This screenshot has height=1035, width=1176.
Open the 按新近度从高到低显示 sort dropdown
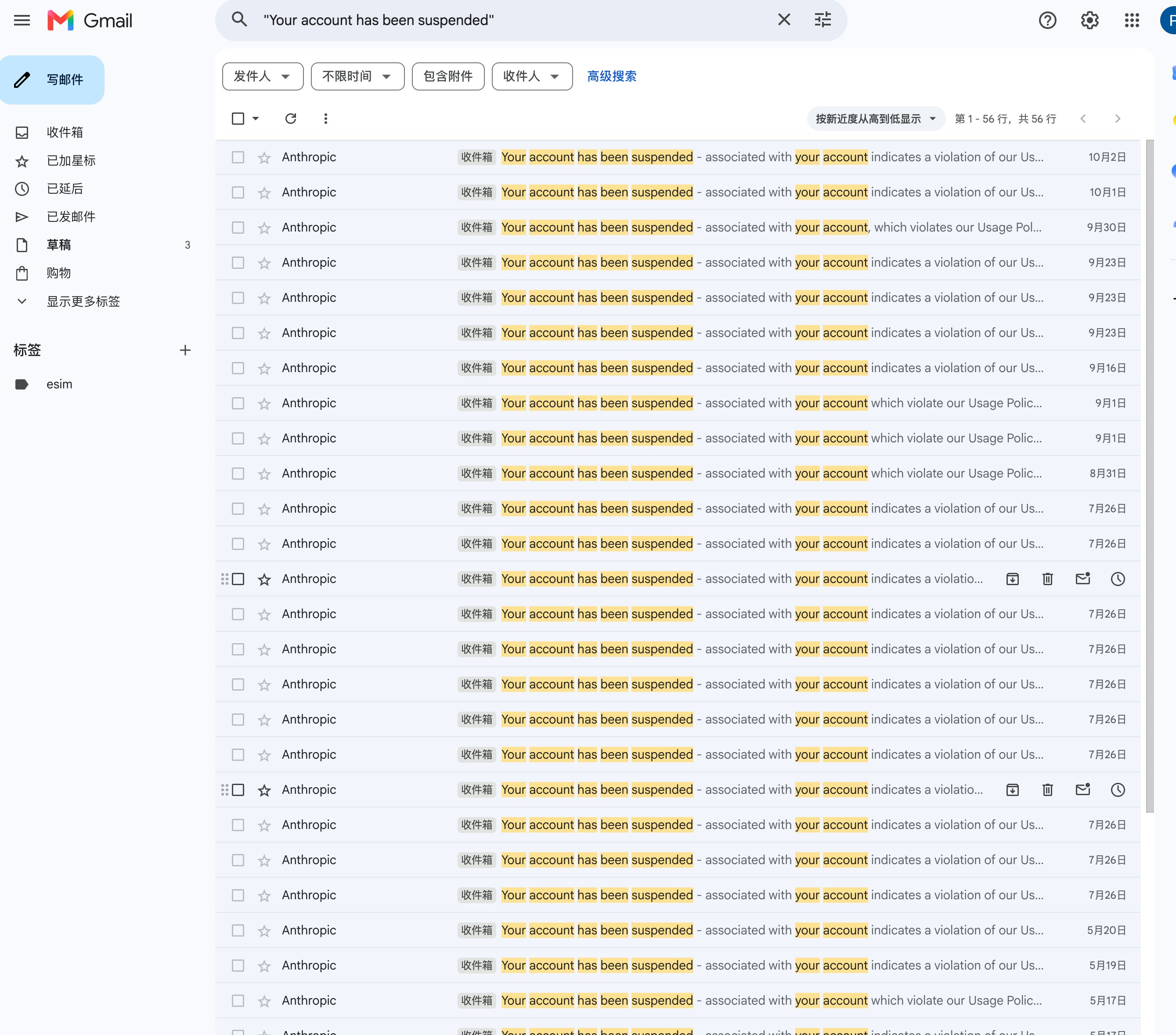point(875,119)
